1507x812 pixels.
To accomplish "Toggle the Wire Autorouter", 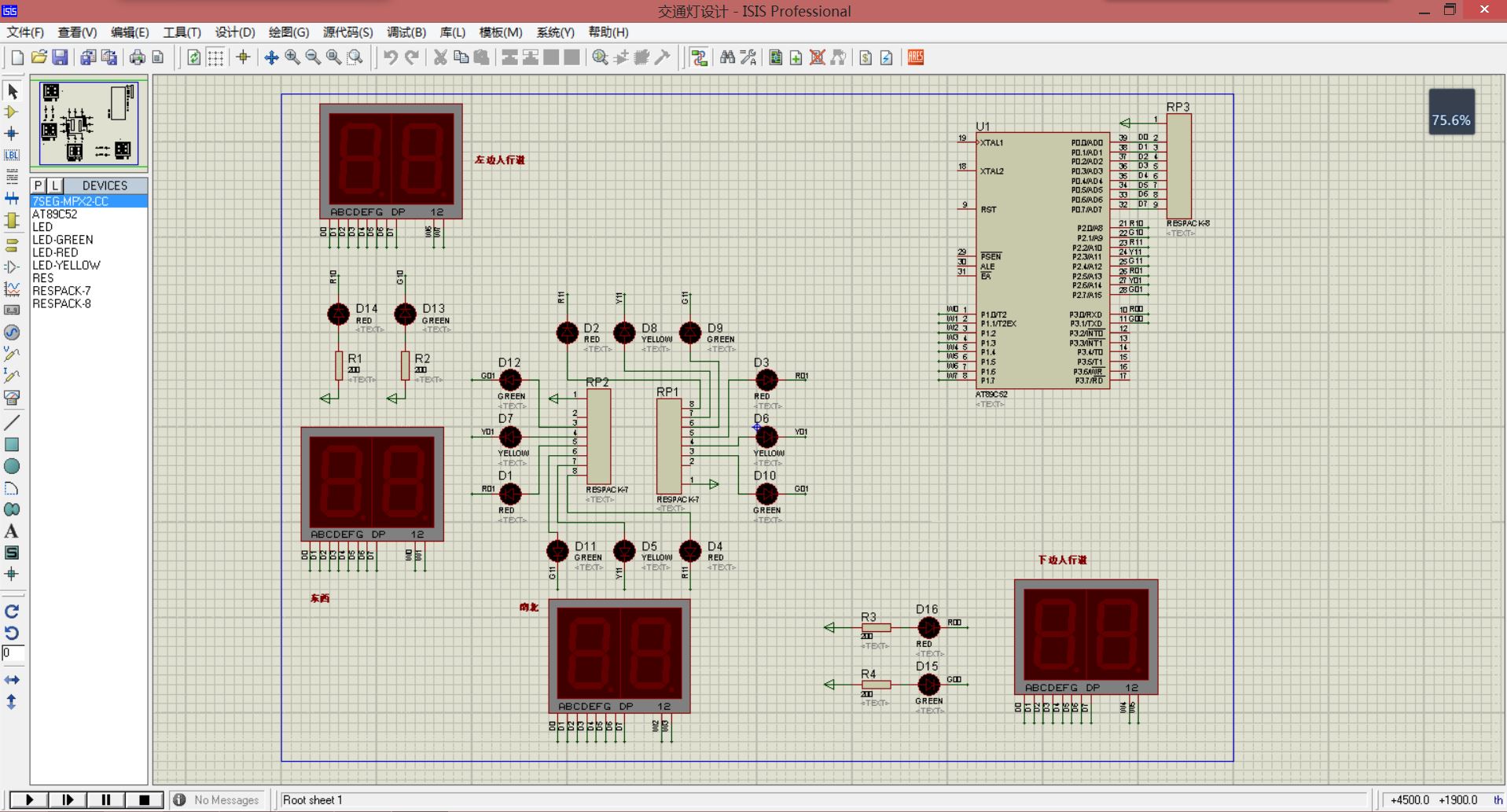I will tap(699, 57).
